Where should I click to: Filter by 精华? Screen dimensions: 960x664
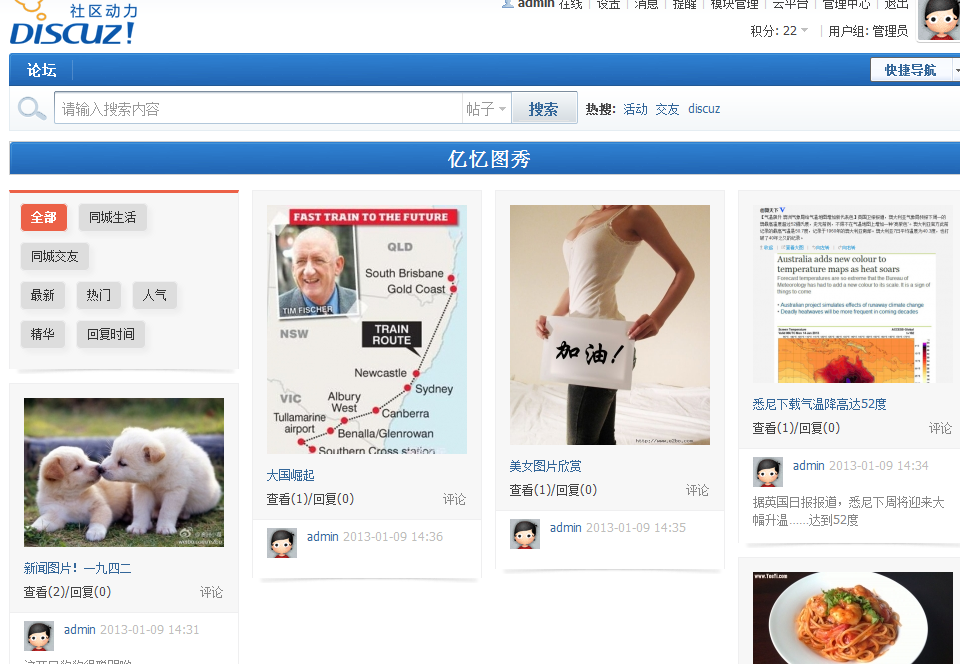(42, 334)
